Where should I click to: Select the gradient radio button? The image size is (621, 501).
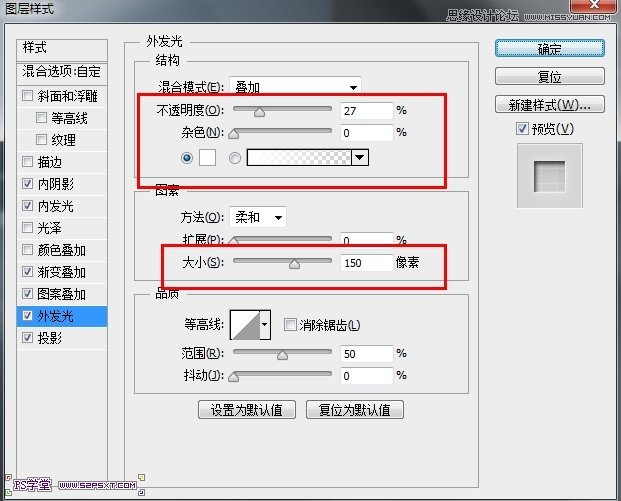[x=235, y=158]
